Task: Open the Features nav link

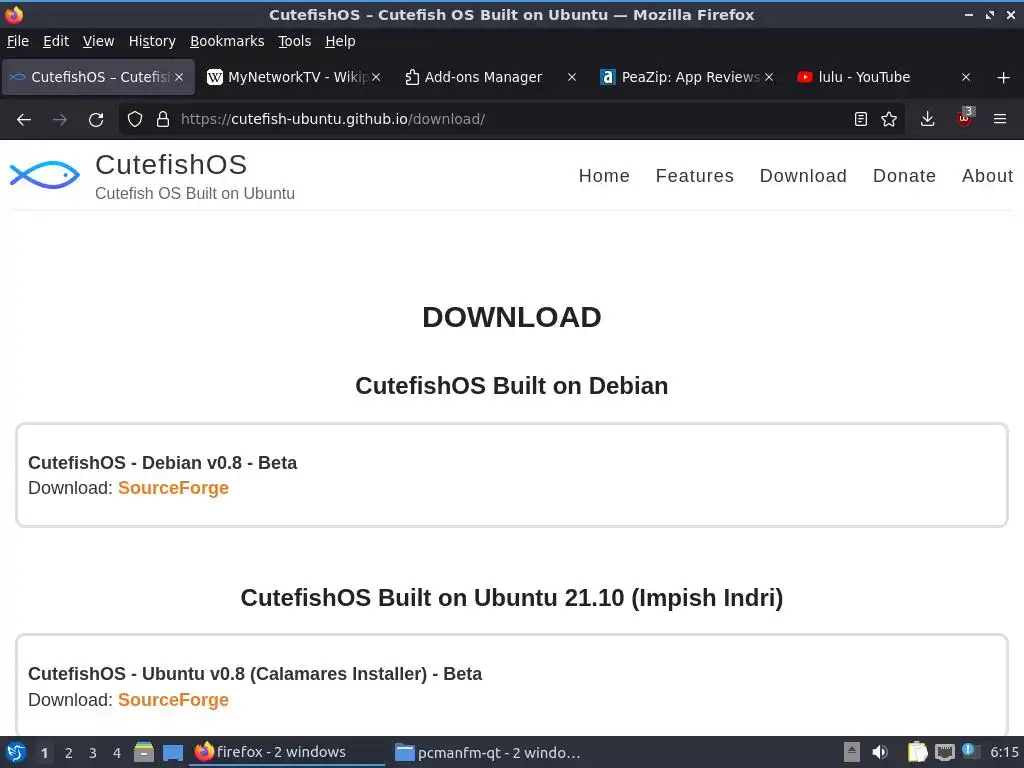Action: pos(695,176)
